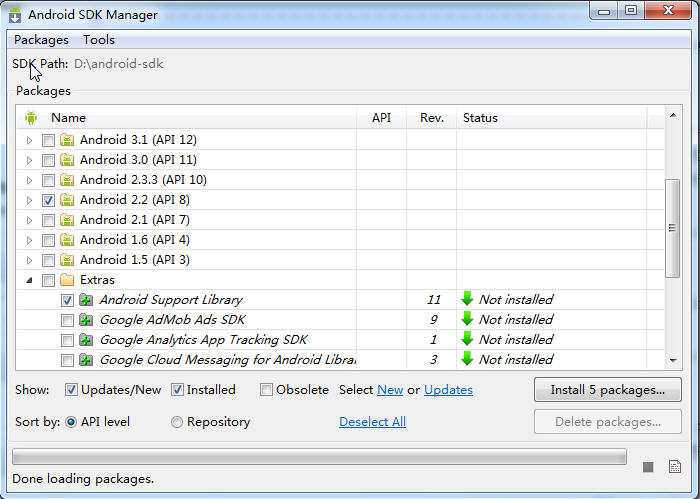Click the Status column header
The height and width of the screenshot is (499, 700).
coord(552,118)
